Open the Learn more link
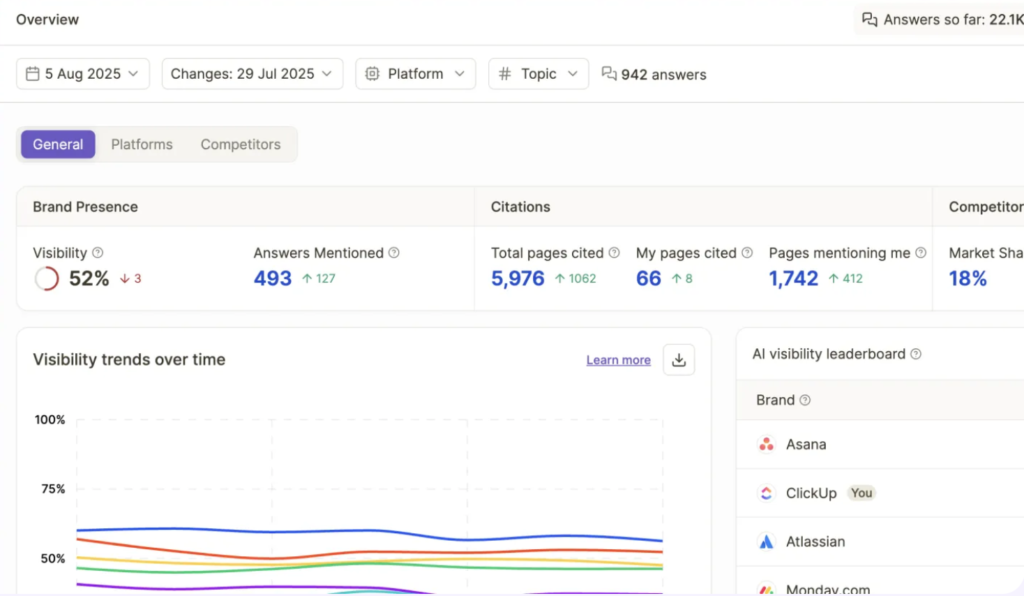Screen dimensions: 1024x596 618,360
